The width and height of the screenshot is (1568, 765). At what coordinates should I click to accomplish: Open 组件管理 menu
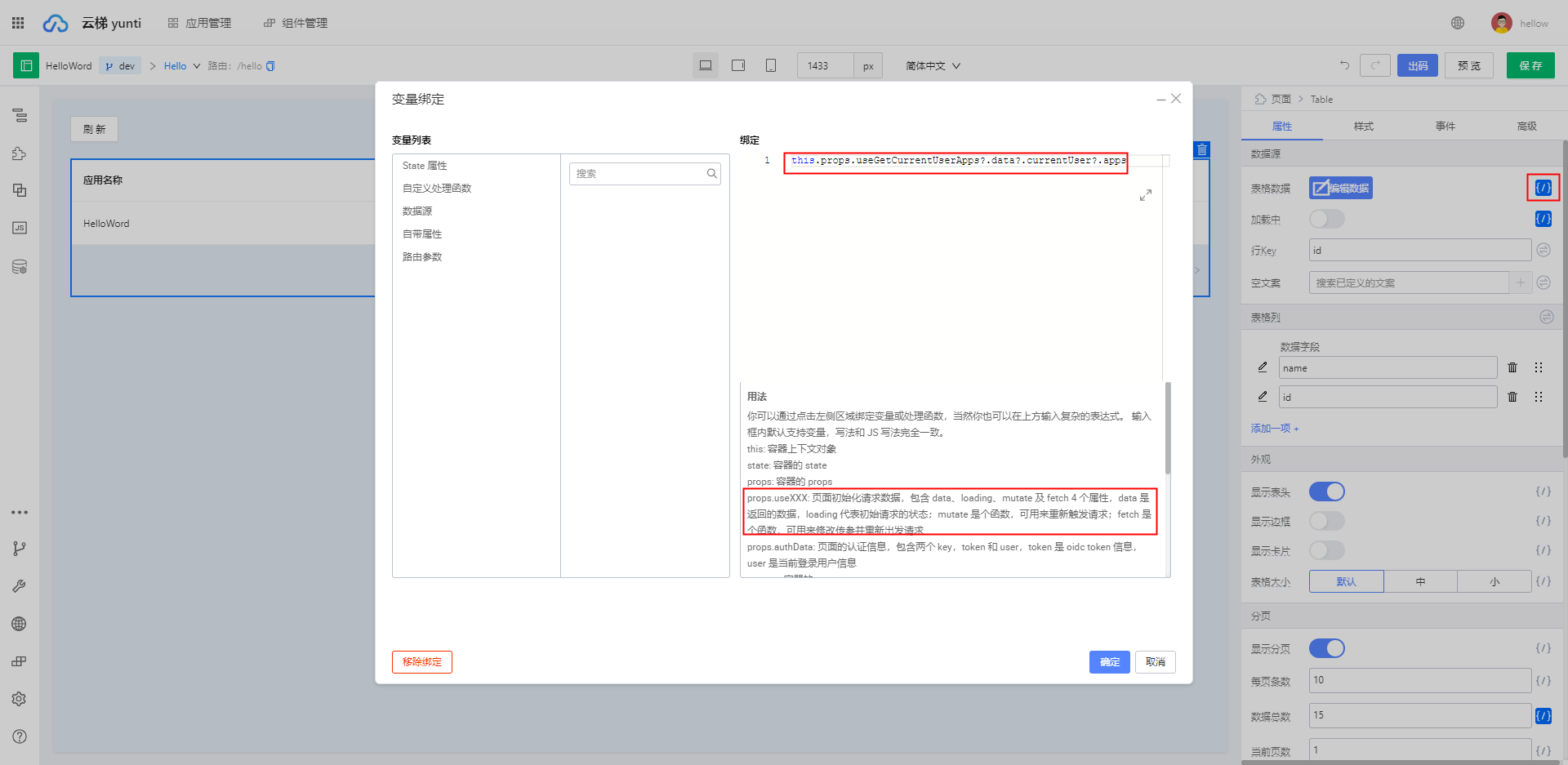tap(296, 23)
